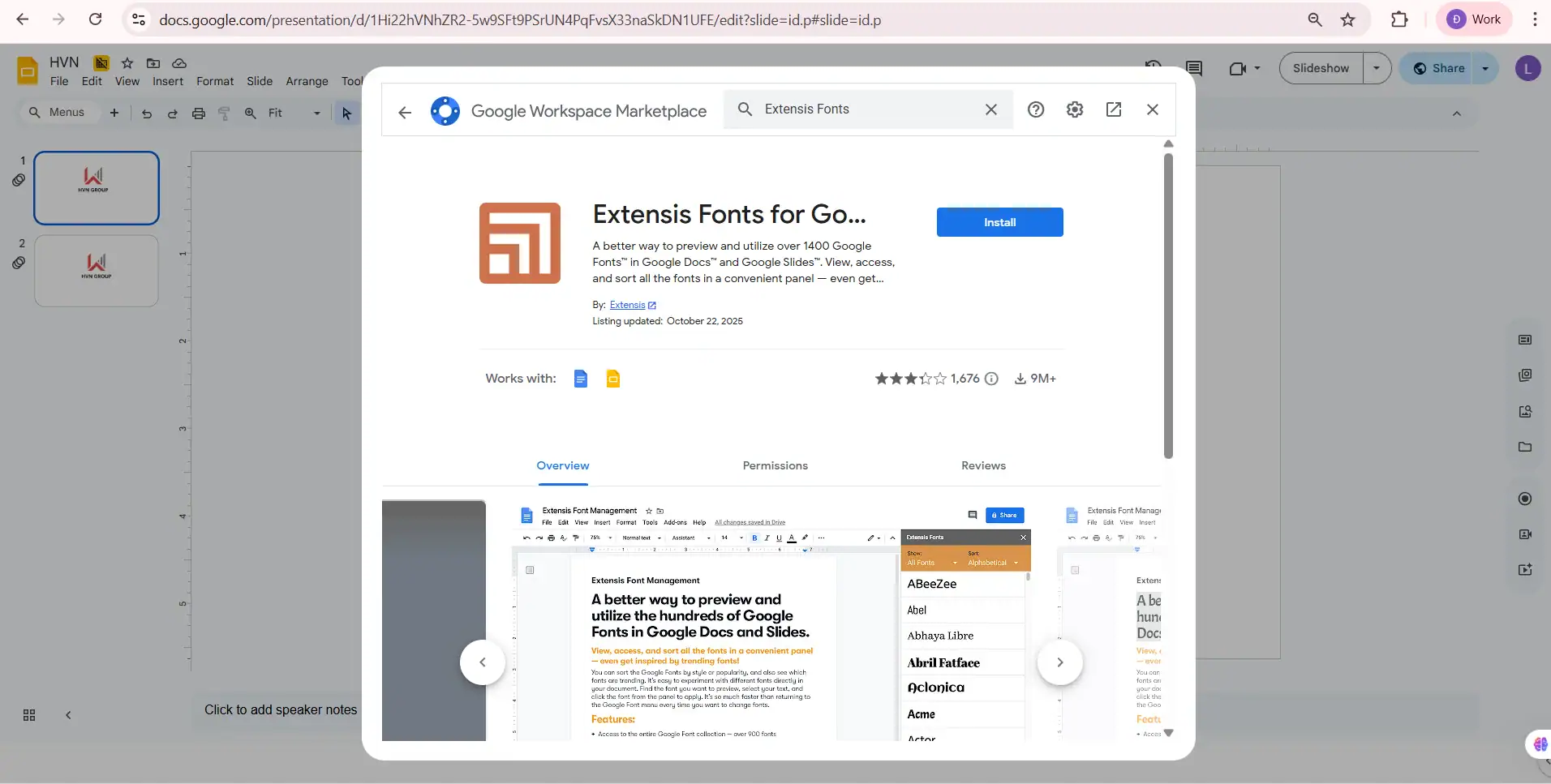This screenshot has height=784, width=1551.
Task: Install Extensis Fonts
Action: pyautogui.click(x=999, y=222)
